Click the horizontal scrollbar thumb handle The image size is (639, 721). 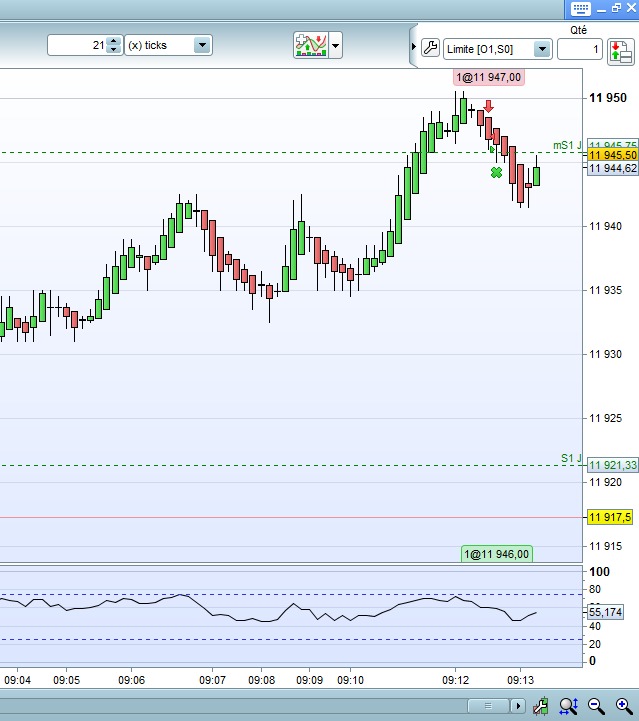click(488, 706)
